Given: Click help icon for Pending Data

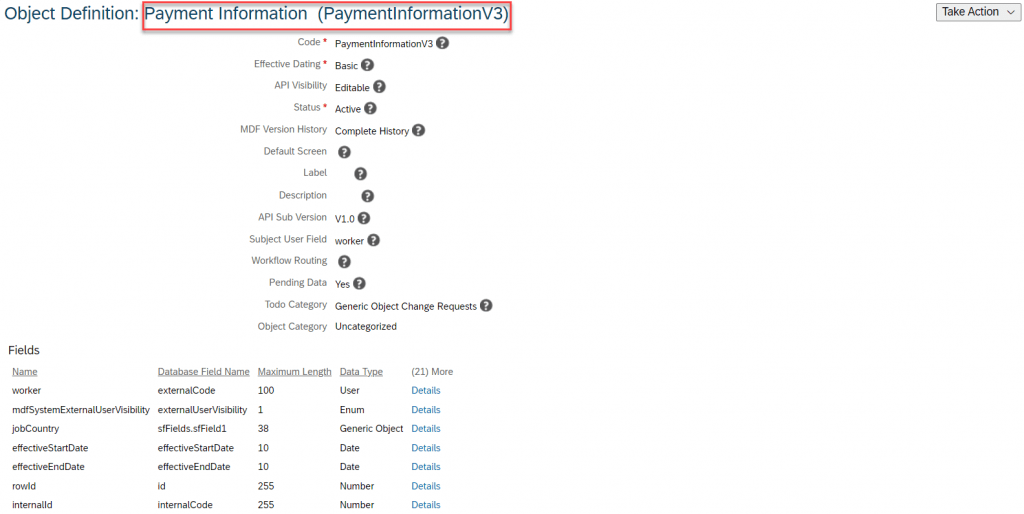Looking at the screenshot, I should coord(359,283).
